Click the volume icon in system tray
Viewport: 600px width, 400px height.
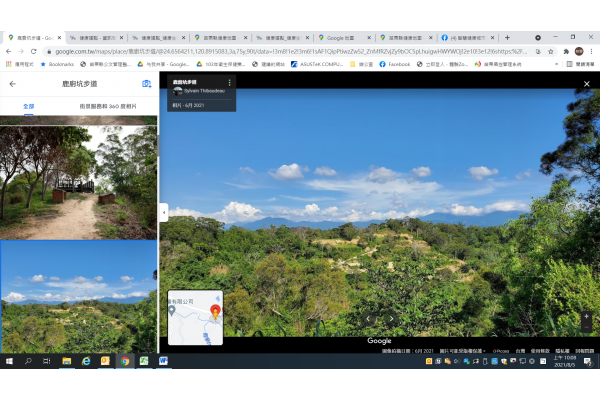tap(457, 361)
